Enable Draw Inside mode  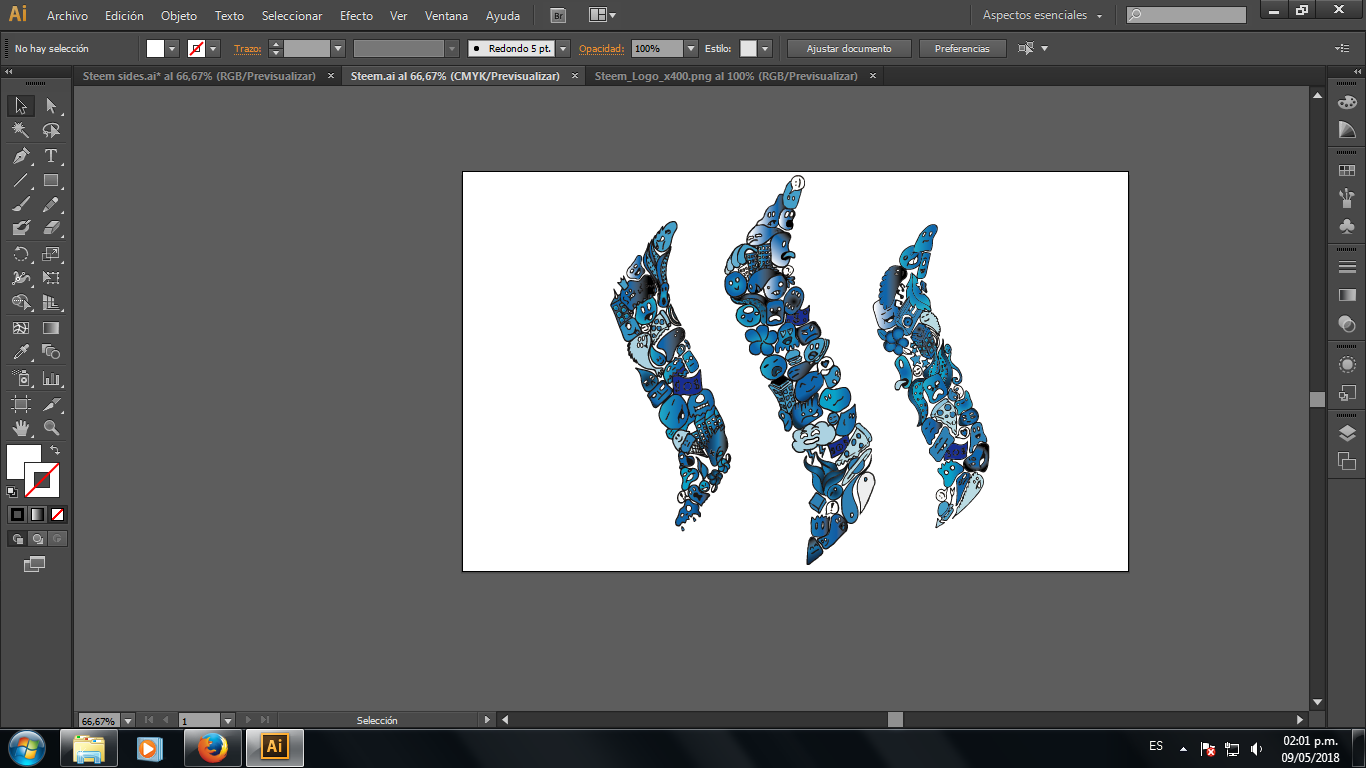click(x=57, y=539)
